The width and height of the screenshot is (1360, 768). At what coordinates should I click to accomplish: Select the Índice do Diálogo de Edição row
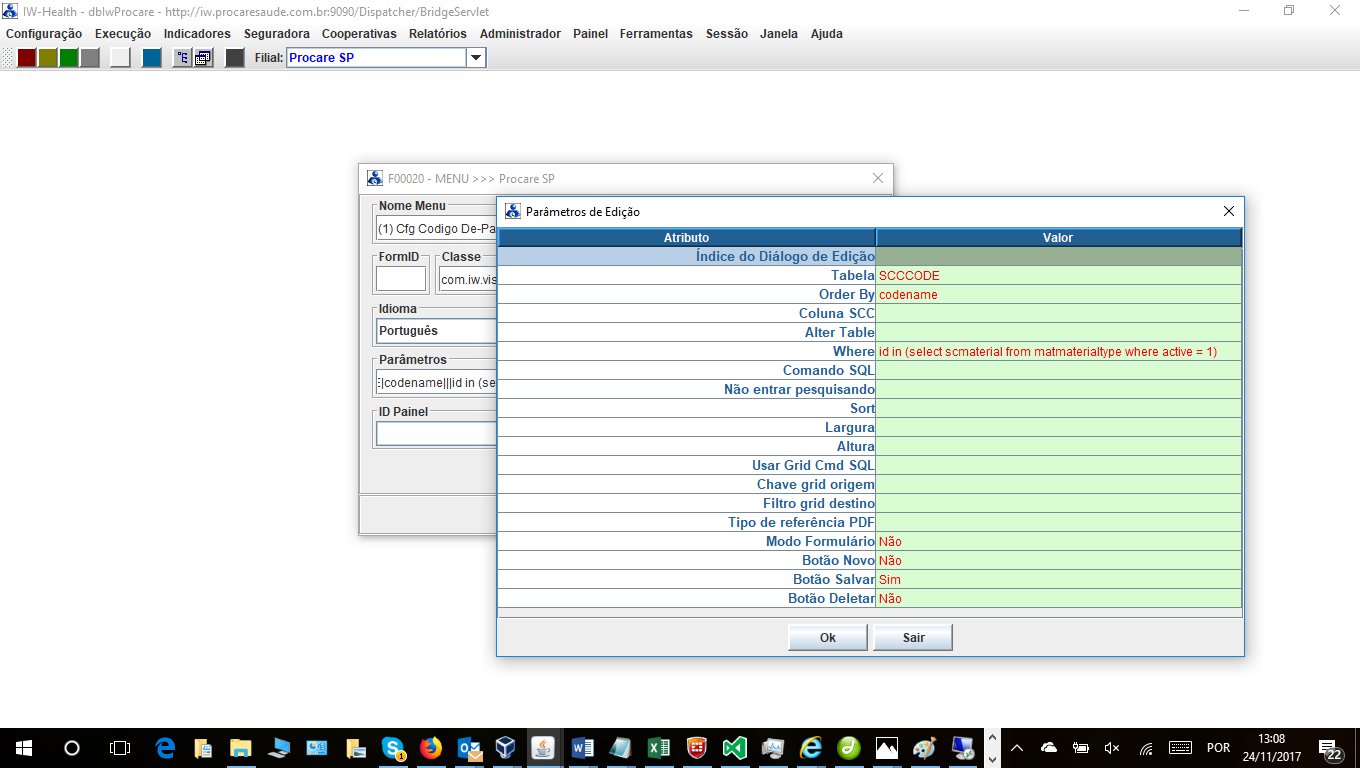click(870, 256)
